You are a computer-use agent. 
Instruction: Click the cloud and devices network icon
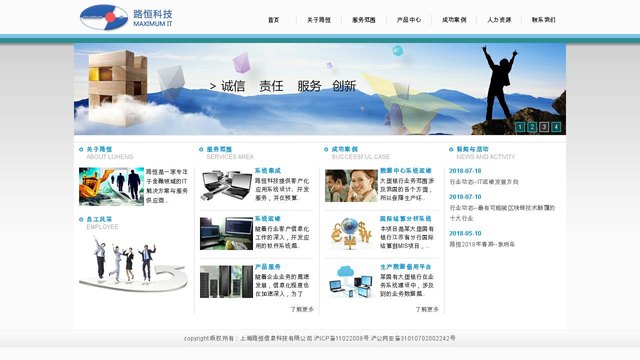(351, 282)
